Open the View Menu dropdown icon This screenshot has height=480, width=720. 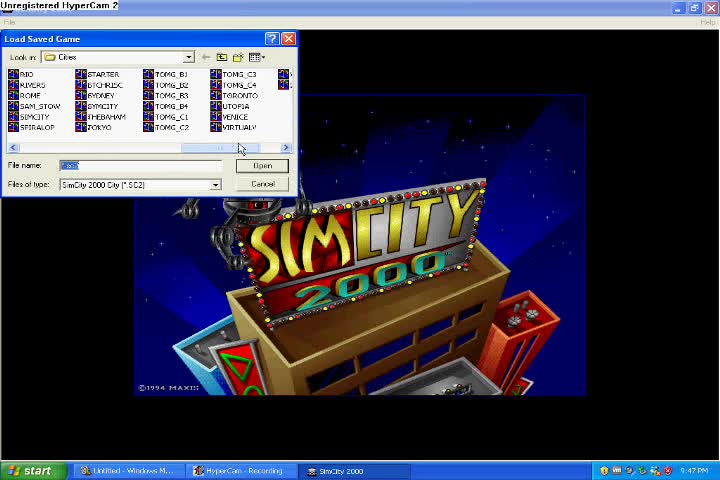(257, 57)
